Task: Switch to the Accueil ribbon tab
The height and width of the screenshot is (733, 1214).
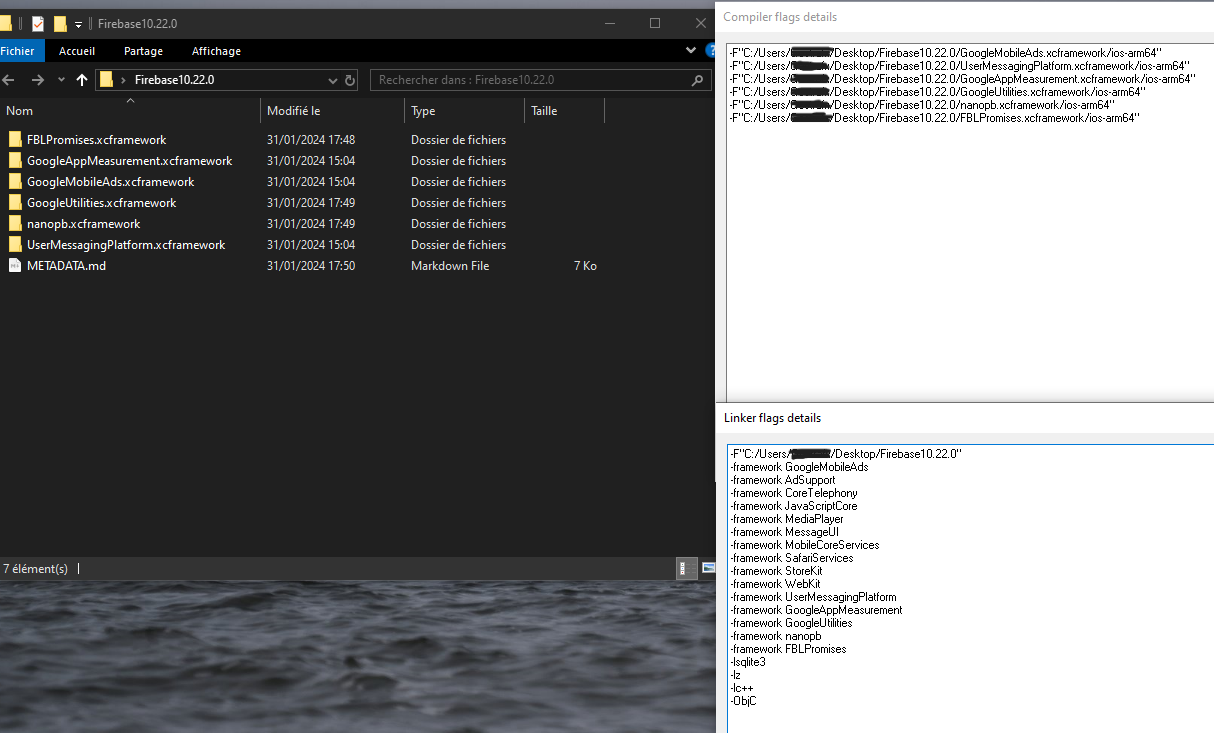Action: 77,51
